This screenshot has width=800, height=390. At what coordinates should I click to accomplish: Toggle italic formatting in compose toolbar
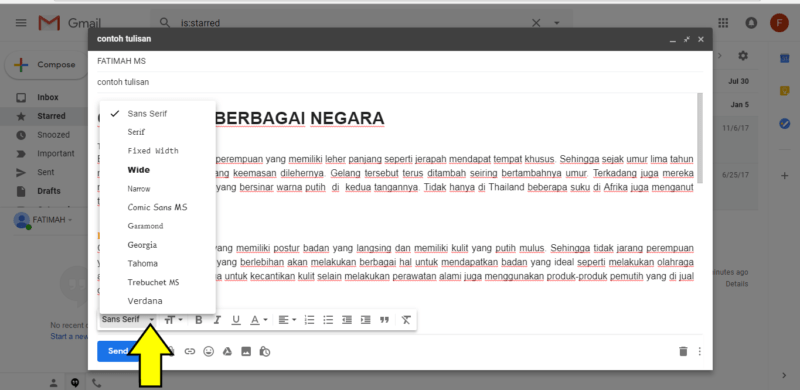217,320
